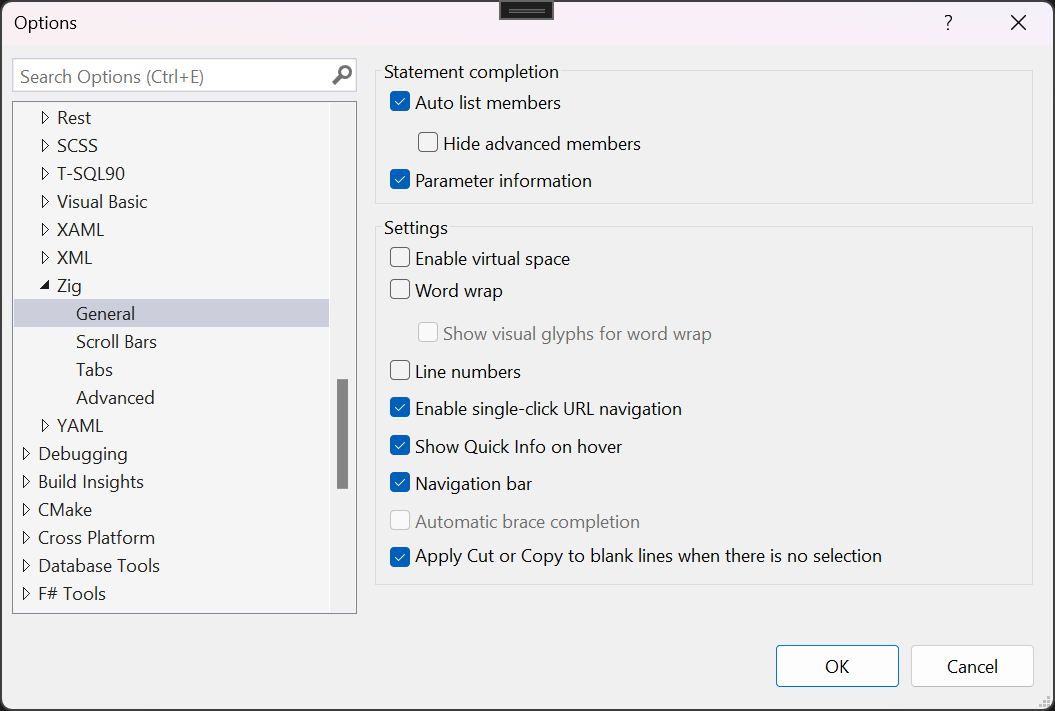Enable Hide advanced members
The height and width of the screenshot is (711, 1055).
tap(428, 141)
